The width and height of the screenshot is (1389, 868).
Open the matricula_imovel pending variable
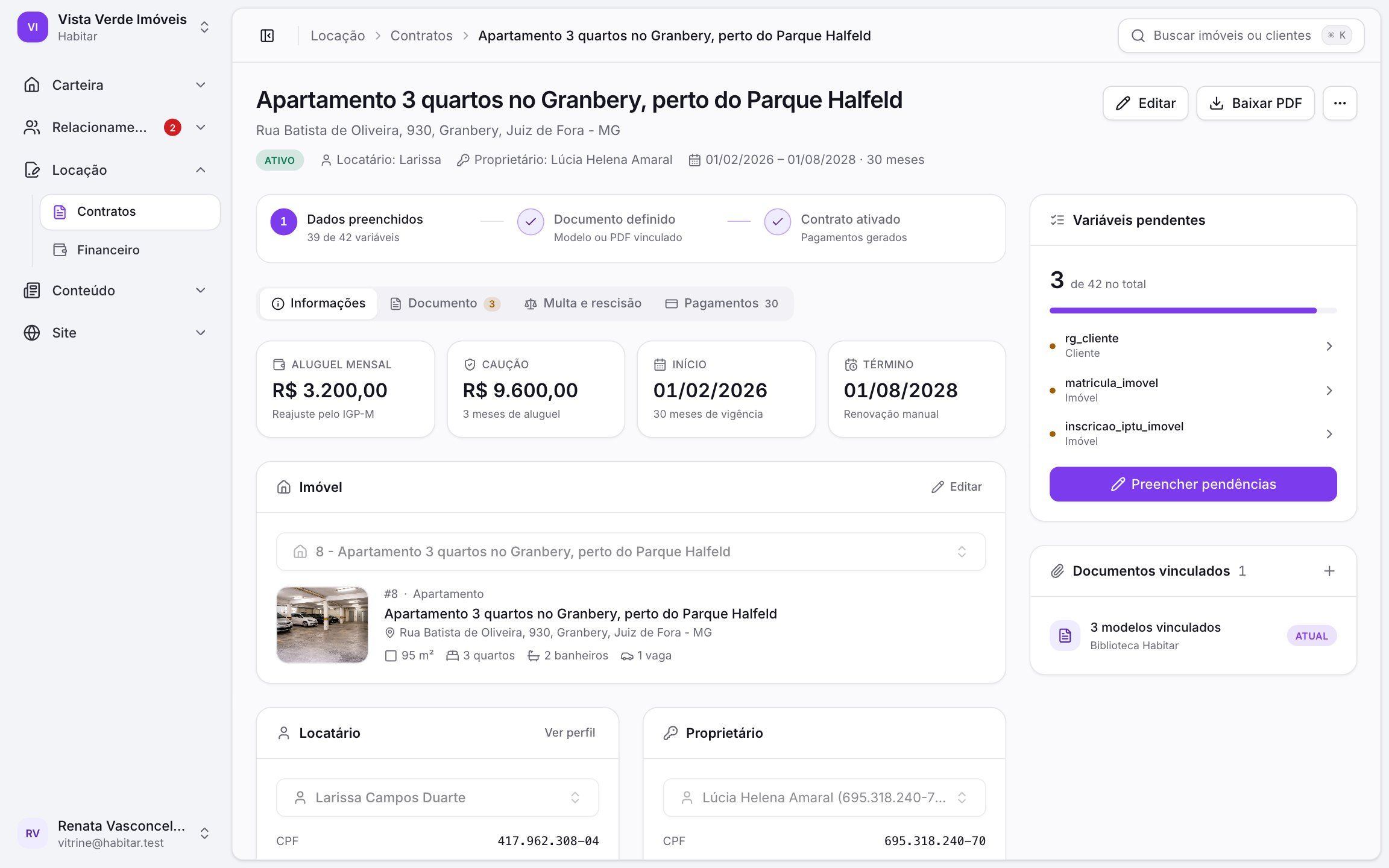(1193, 391)
